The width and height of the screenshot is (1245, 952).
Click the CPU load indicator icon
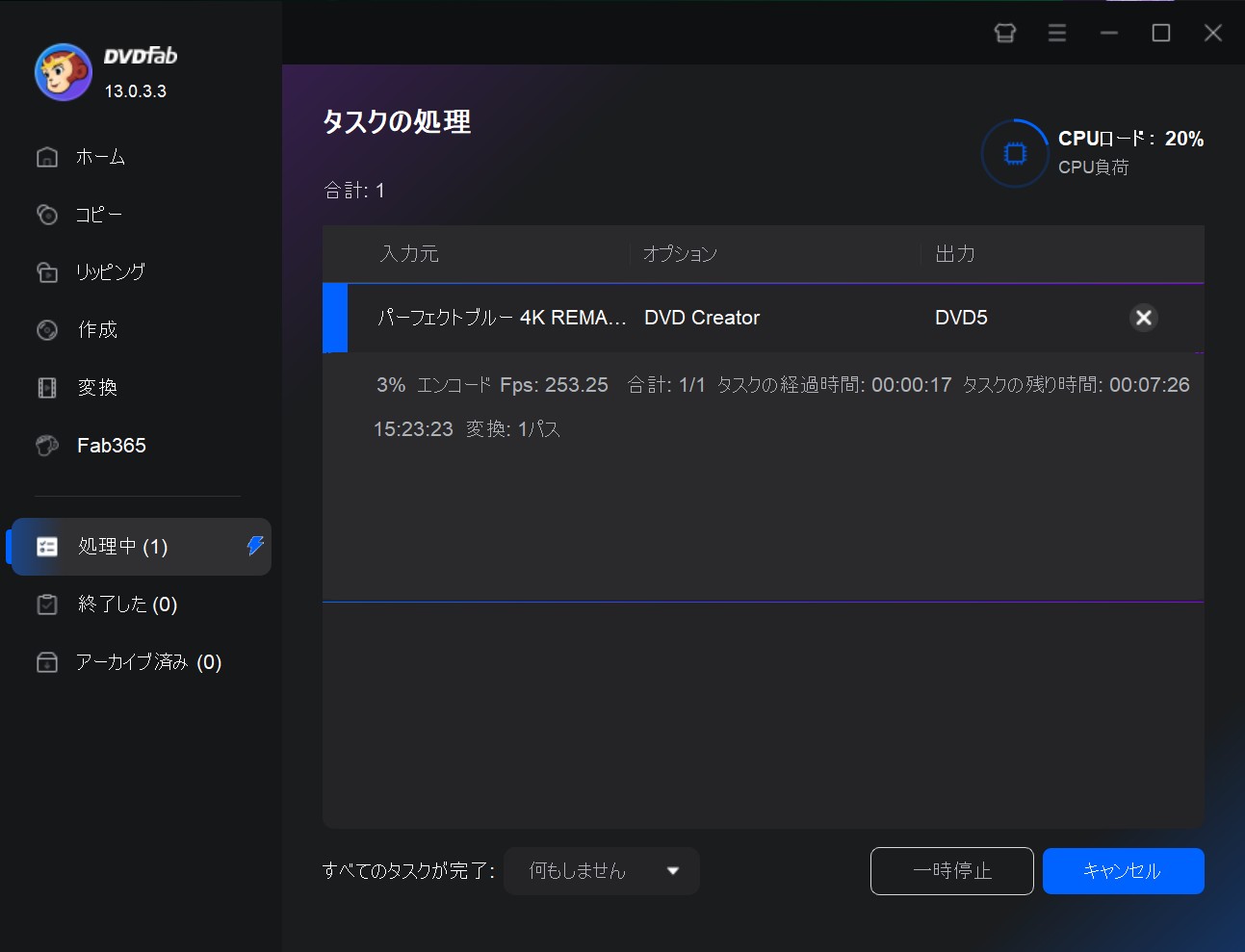(1014, 152)
